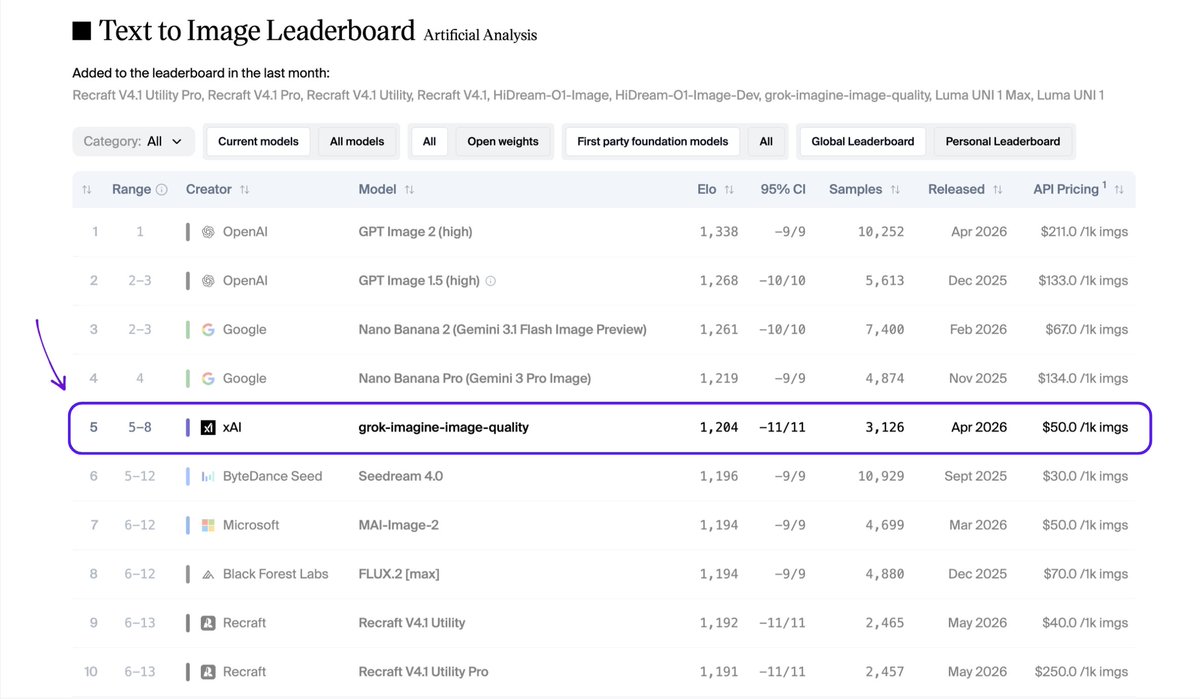Screen dimensions: 1200x699
Task: Open grok-imagine-image-quality model entry
Action: [443, 427]
